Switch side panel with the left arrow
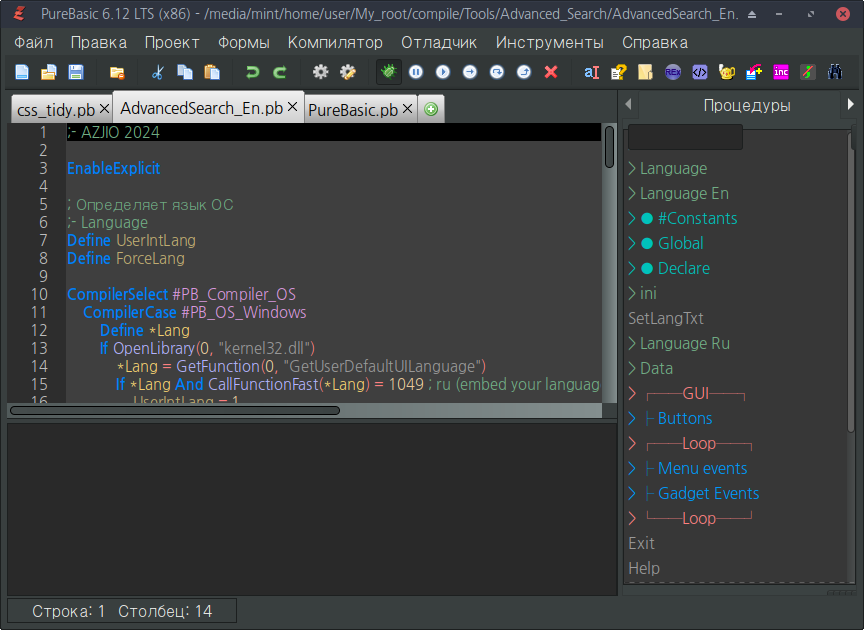 (x=628, y=104)
